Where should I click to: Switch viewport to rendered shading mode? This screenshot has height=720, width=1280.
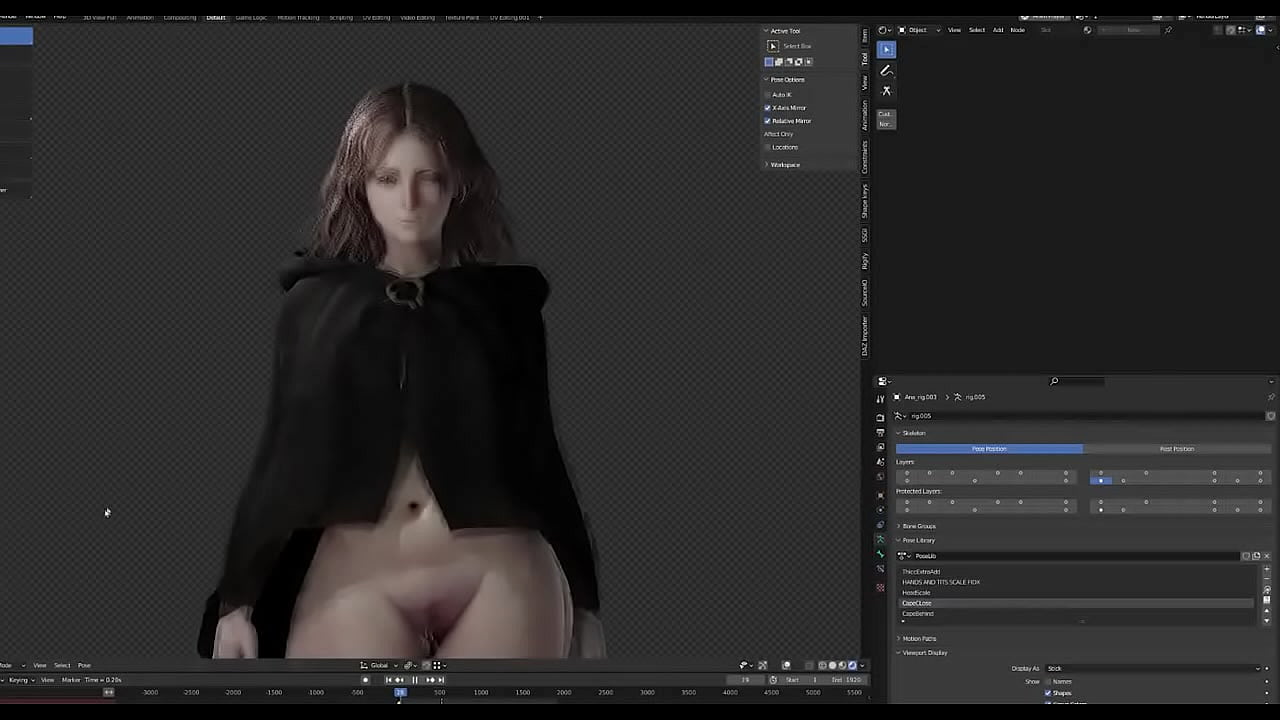(852, 665)
